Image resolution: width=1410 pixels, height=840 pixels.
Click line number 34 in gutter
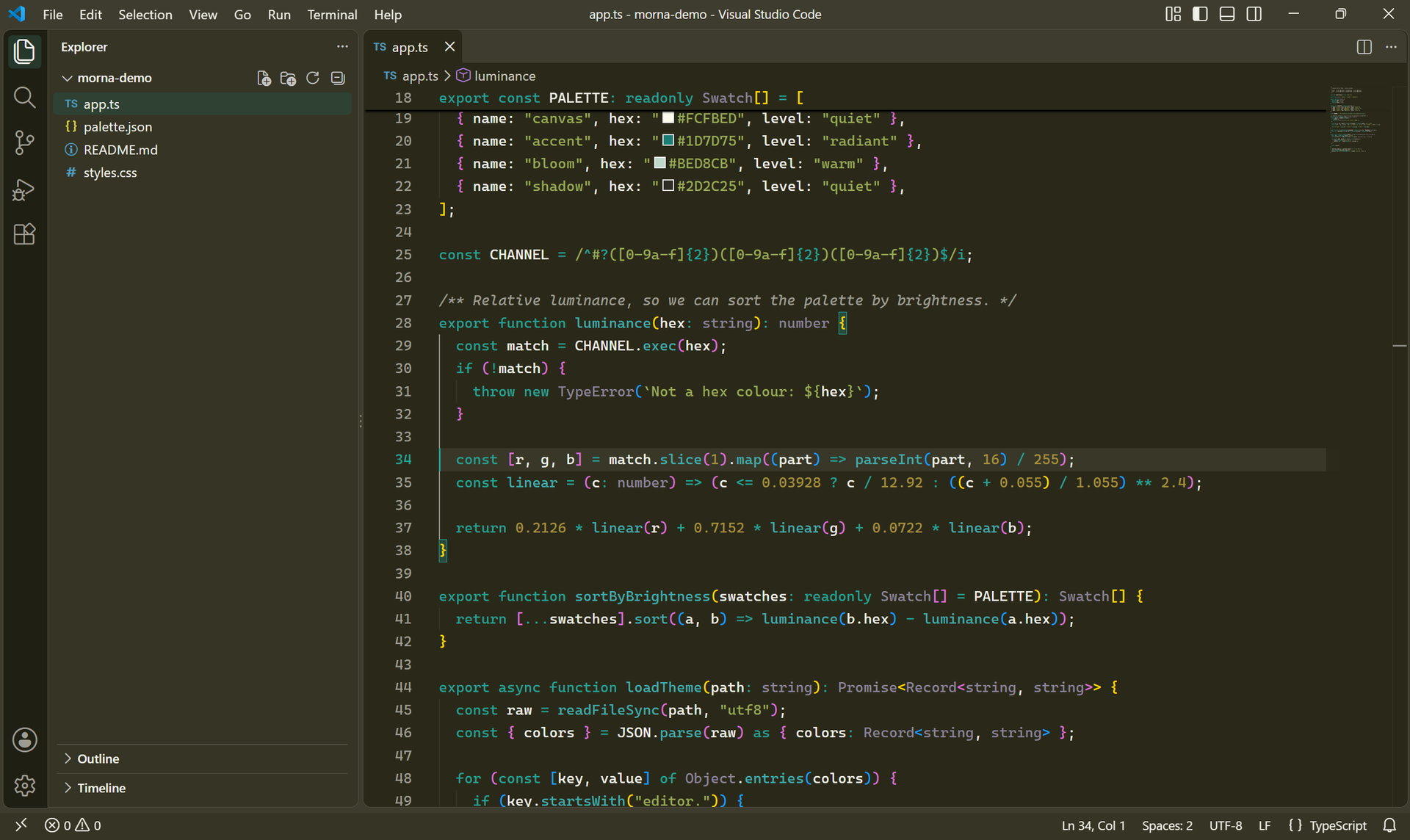403,460
